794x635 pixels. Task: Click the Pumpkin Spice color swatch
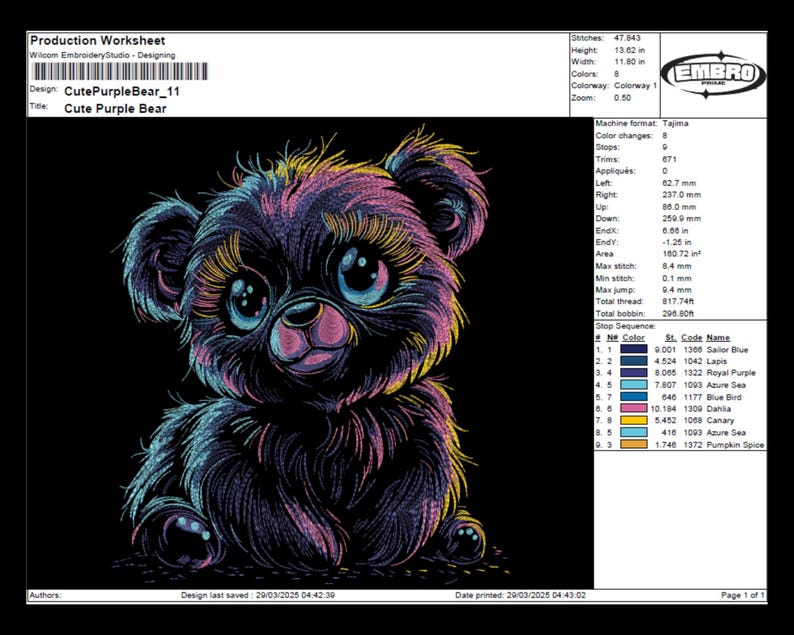point(633,444)
